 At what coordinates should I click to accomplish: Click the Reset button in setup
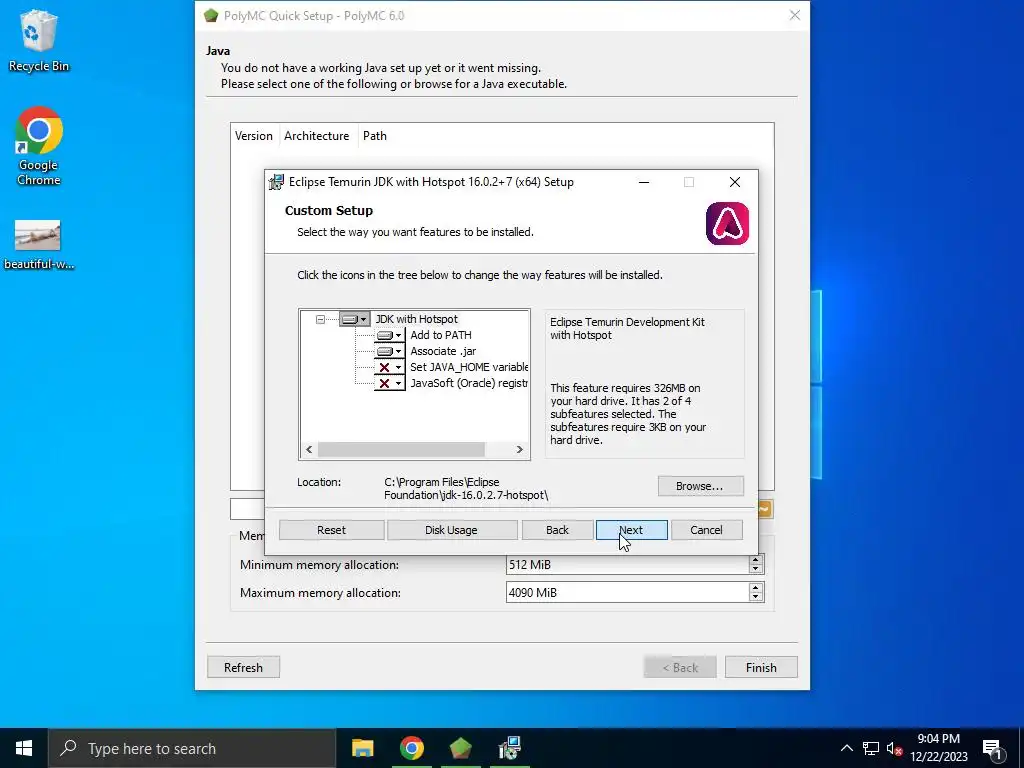pos(332,530)
